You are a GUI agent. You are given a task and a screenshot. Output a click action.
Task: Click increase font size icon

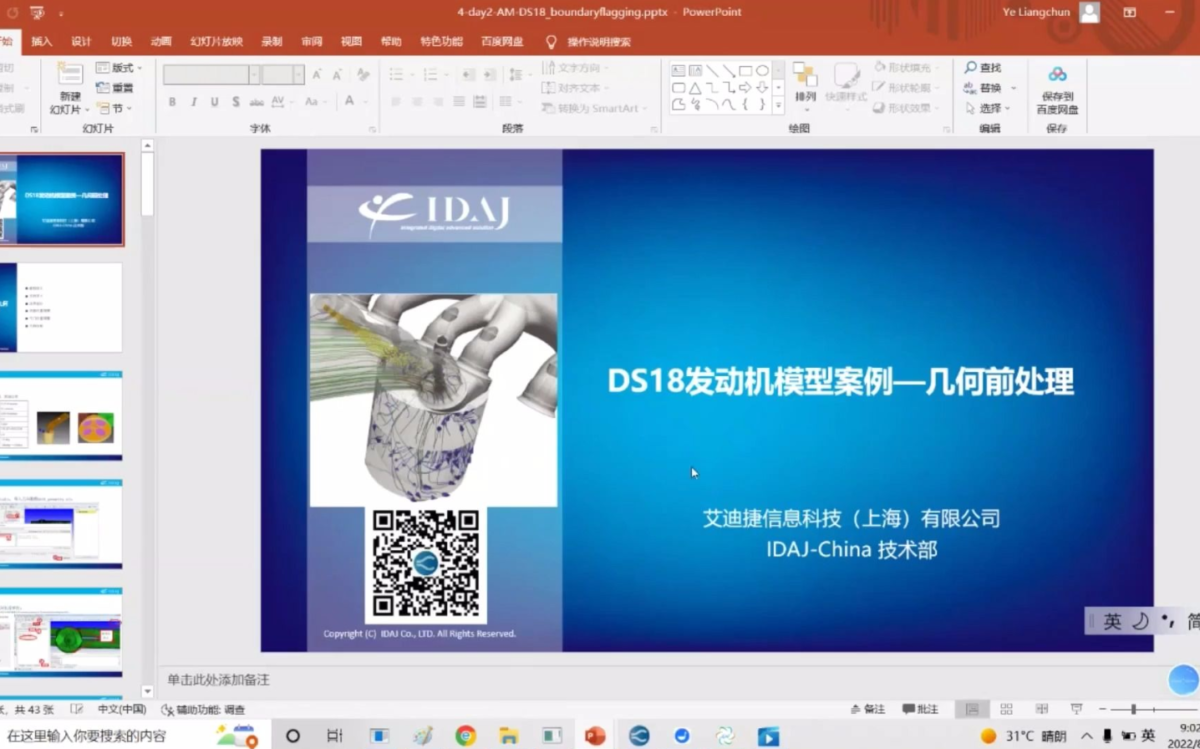[x=317, y=75]
